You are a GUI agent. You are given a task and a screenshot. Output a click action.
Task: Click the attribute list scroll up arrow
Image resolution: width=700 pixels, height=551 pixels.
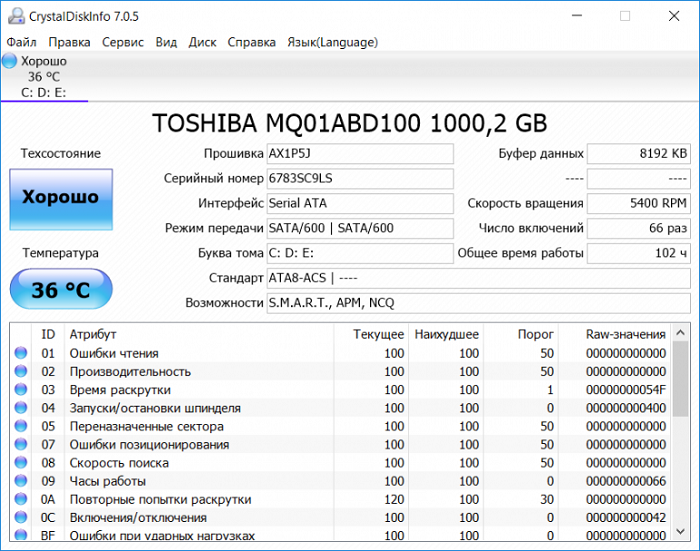click(x=680, y=332)
